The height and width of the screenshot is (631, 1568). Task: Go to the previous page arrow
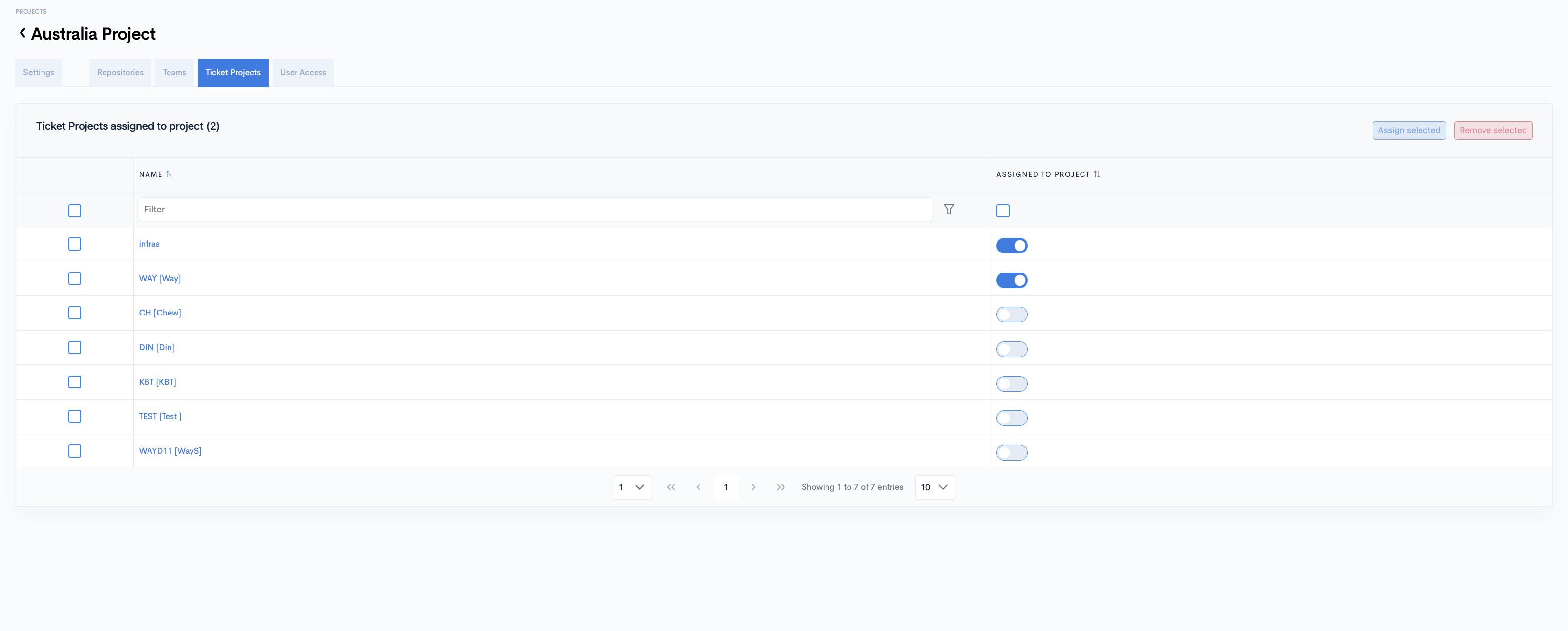(x=698, y=487)
